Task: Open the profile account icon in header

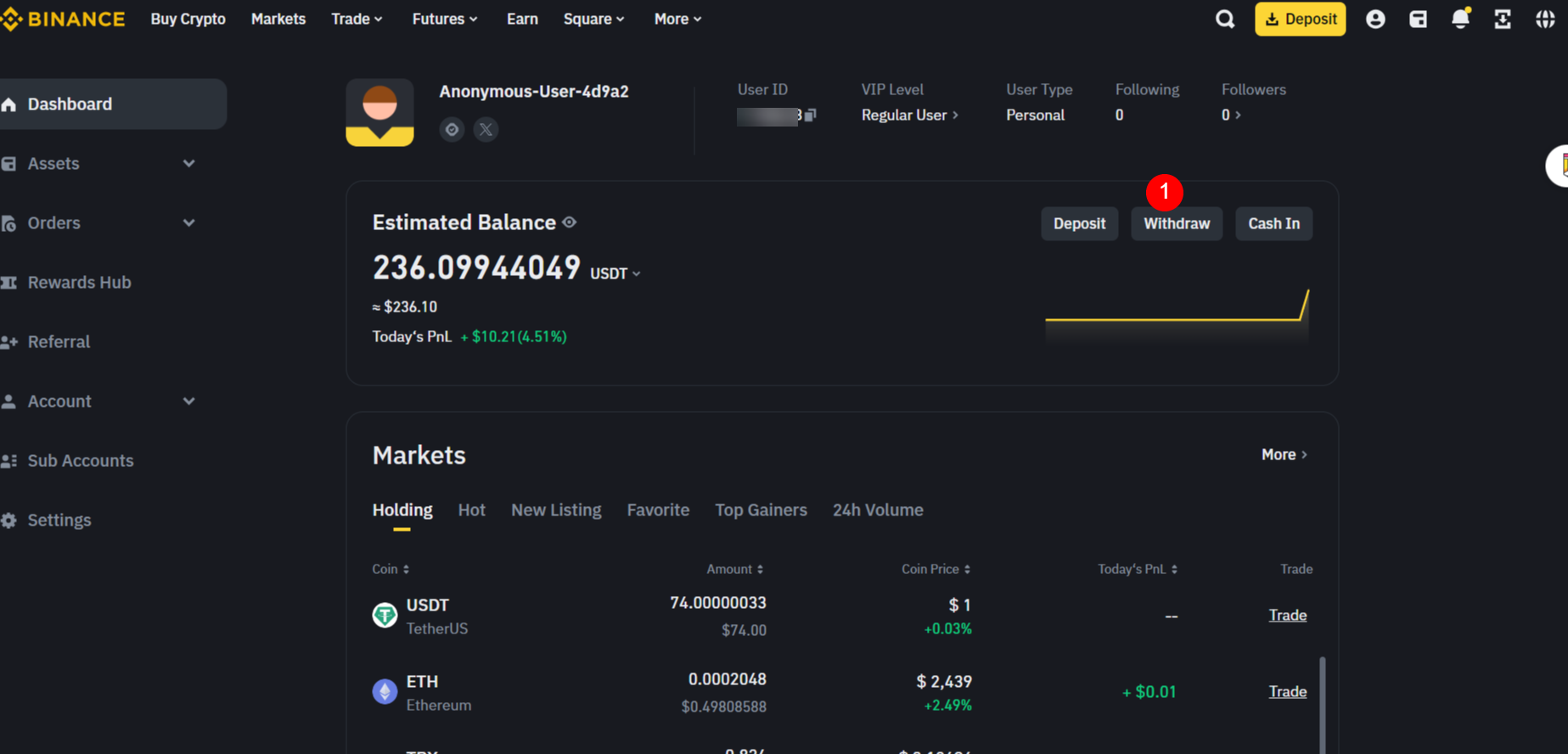Action: (x=1375, y=19)
